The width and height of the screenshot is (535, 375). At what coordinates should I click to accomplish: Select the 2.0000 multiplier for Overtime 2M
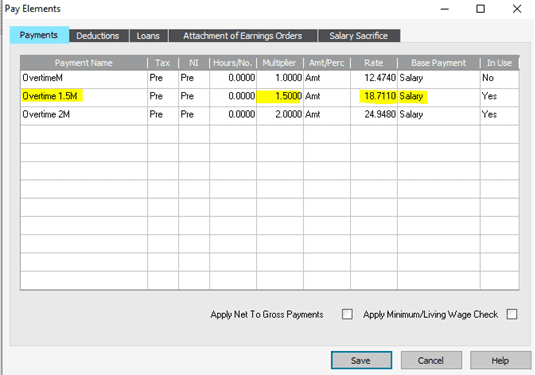coord(280,115)
